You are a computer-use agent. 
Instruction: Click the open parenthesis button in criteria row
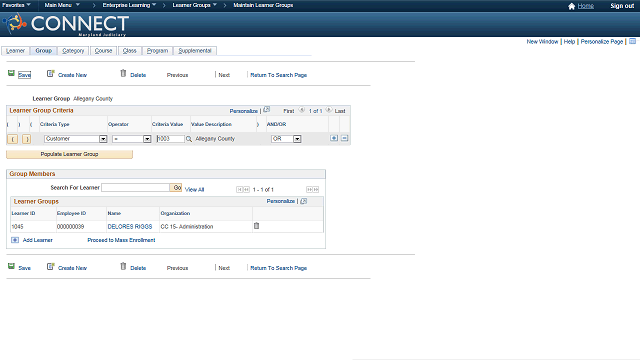pyautogui.click(x=13, y=139)
